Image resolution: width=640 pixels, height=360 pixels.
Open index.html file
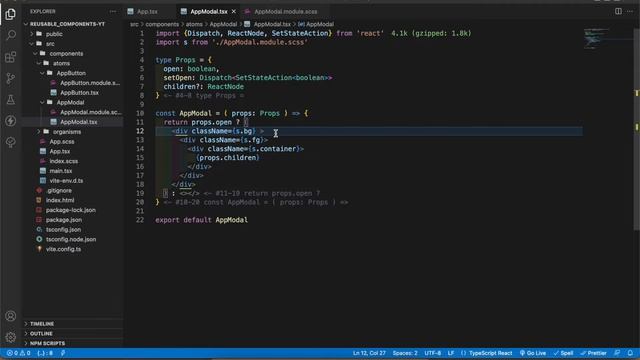click(60, 200)
